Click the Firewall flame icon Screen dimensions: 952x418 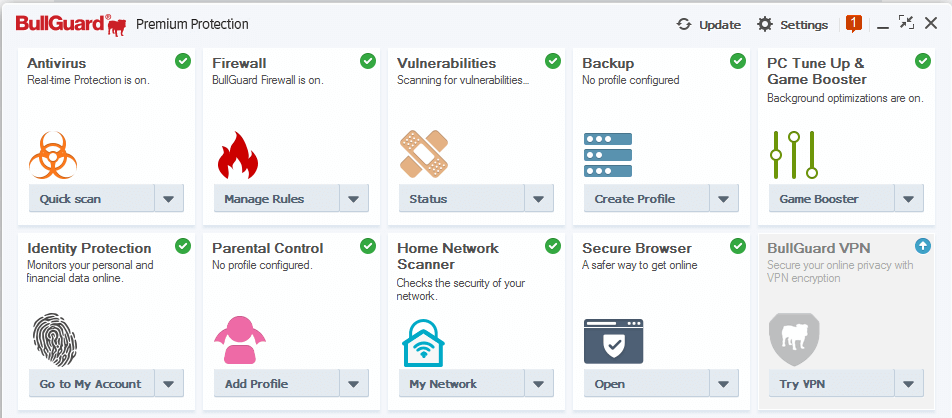[238, 155]
